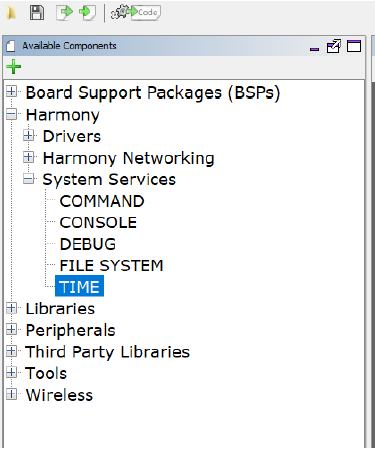
Task: Click the second green arrow import icon
Action: point(87,13)
